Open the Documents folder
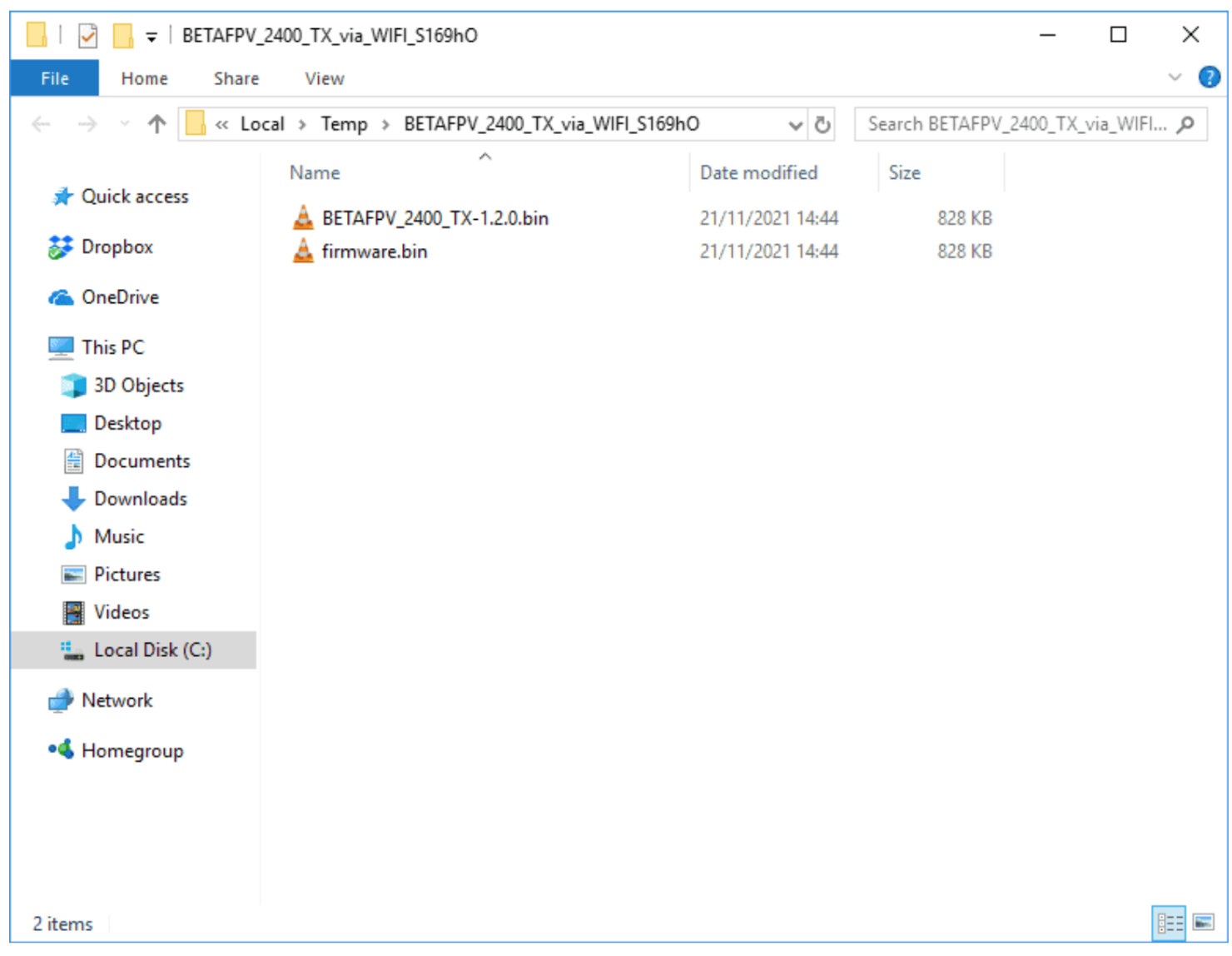The image size is (1232, 956). (x=142, y=461)
